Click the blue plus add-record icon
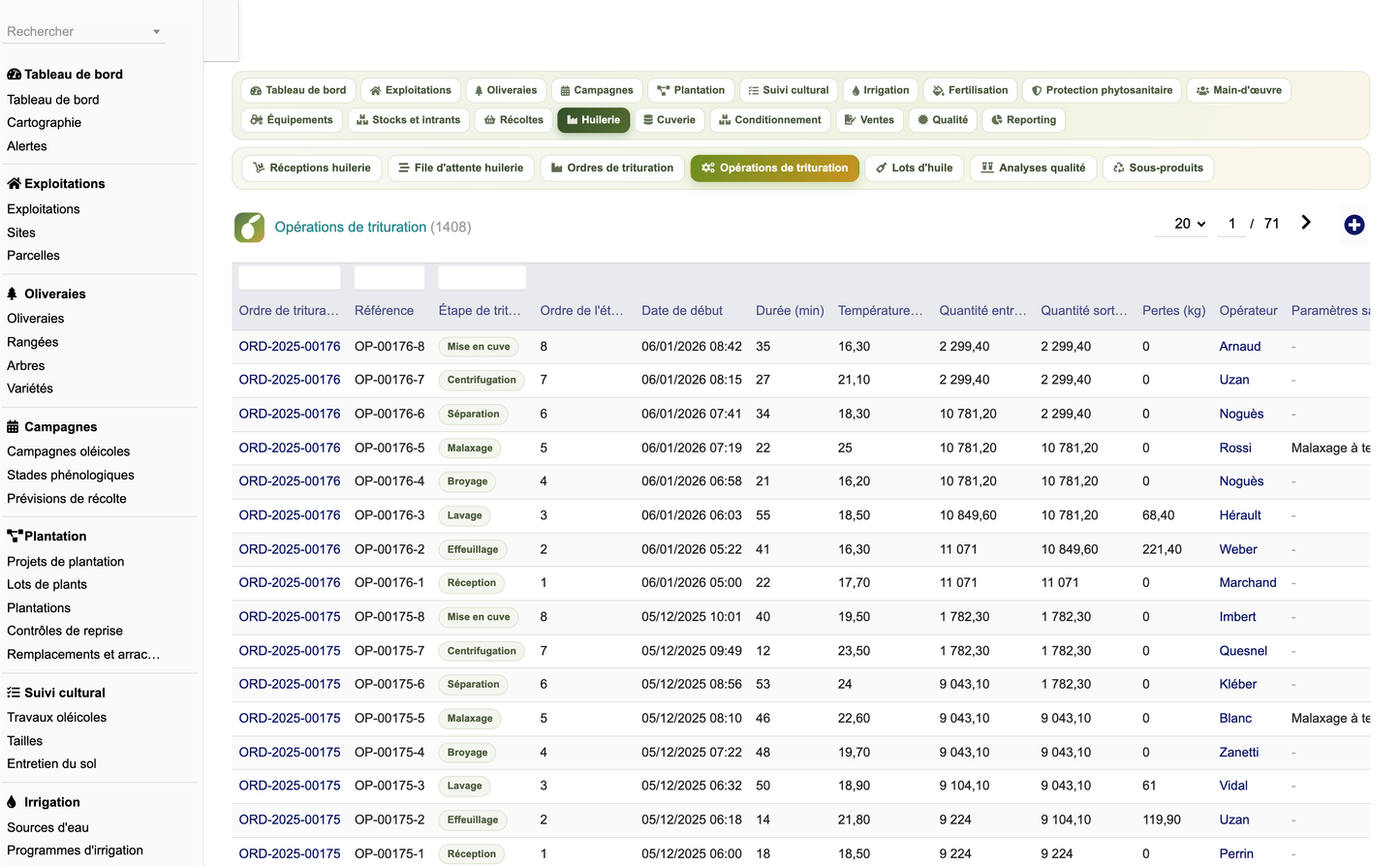Image resolution: width=1400 pixels, height=866 pixels. click(1354, 225)
